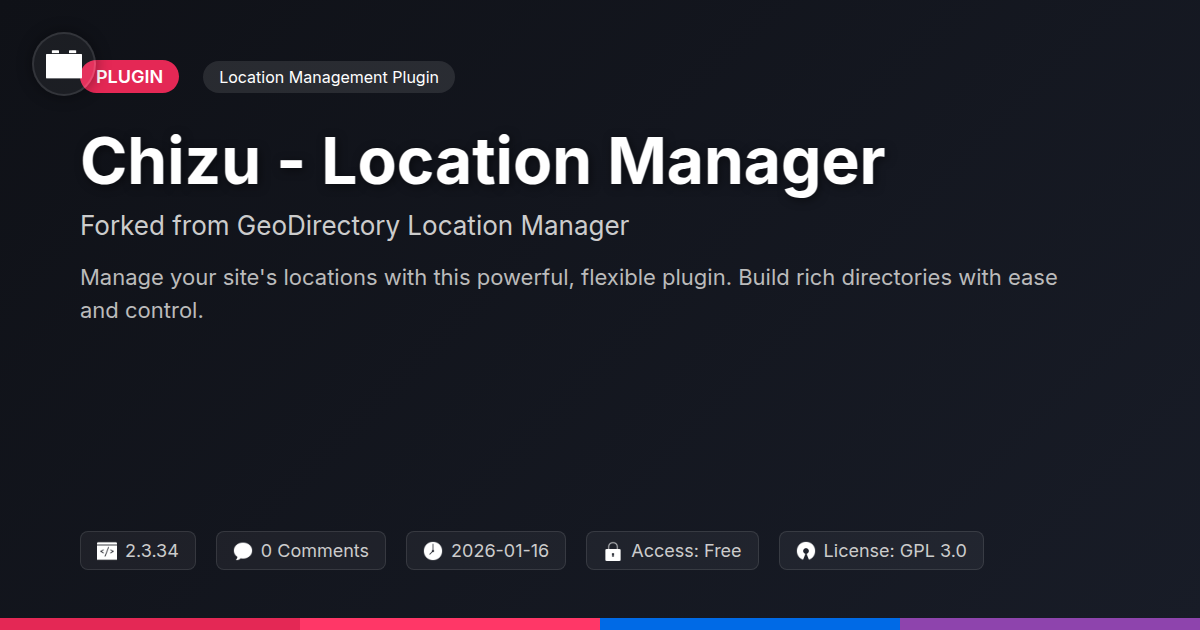Click the padlock access icon

pyautogui.click(x=613, y=551)
